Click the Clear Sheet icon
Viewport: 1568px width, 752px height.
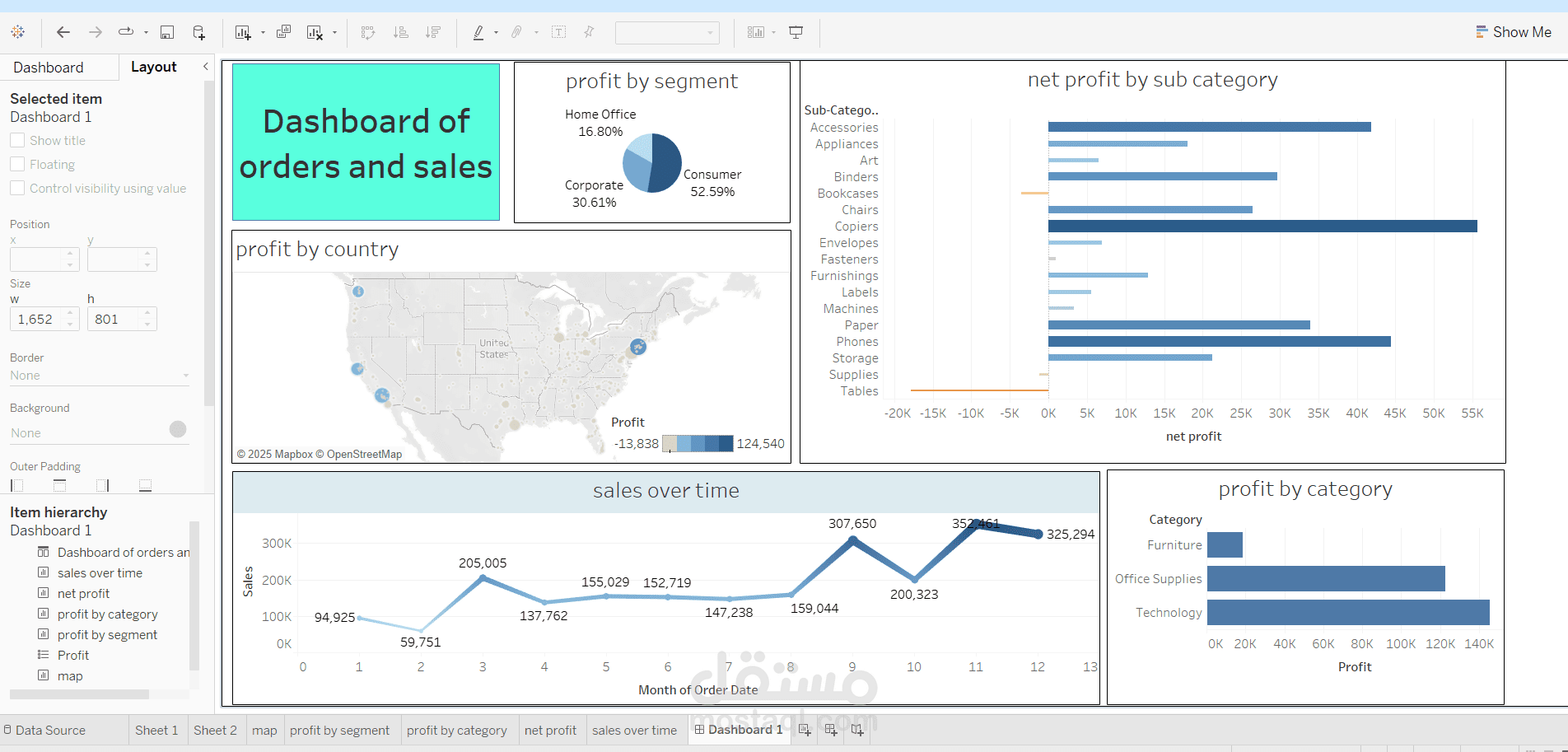[x=315, y=32]
